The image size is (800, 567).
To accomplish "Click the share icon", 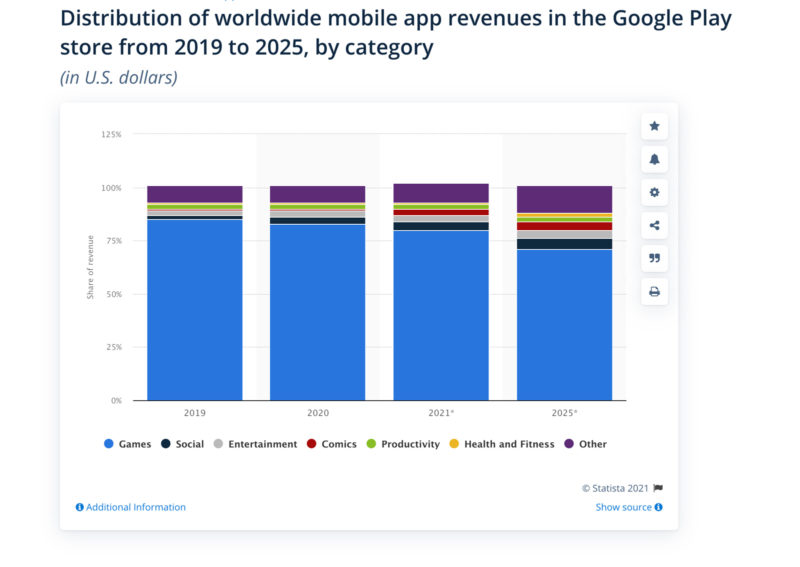I will tap(654, 225).
